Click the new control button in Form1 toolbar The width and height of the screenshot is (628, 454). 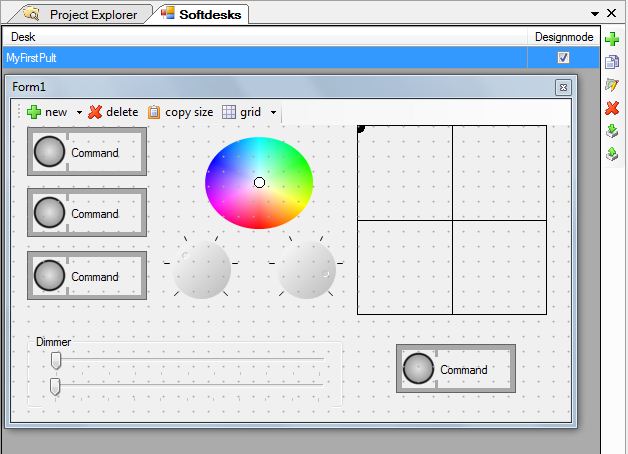[46, 112]
